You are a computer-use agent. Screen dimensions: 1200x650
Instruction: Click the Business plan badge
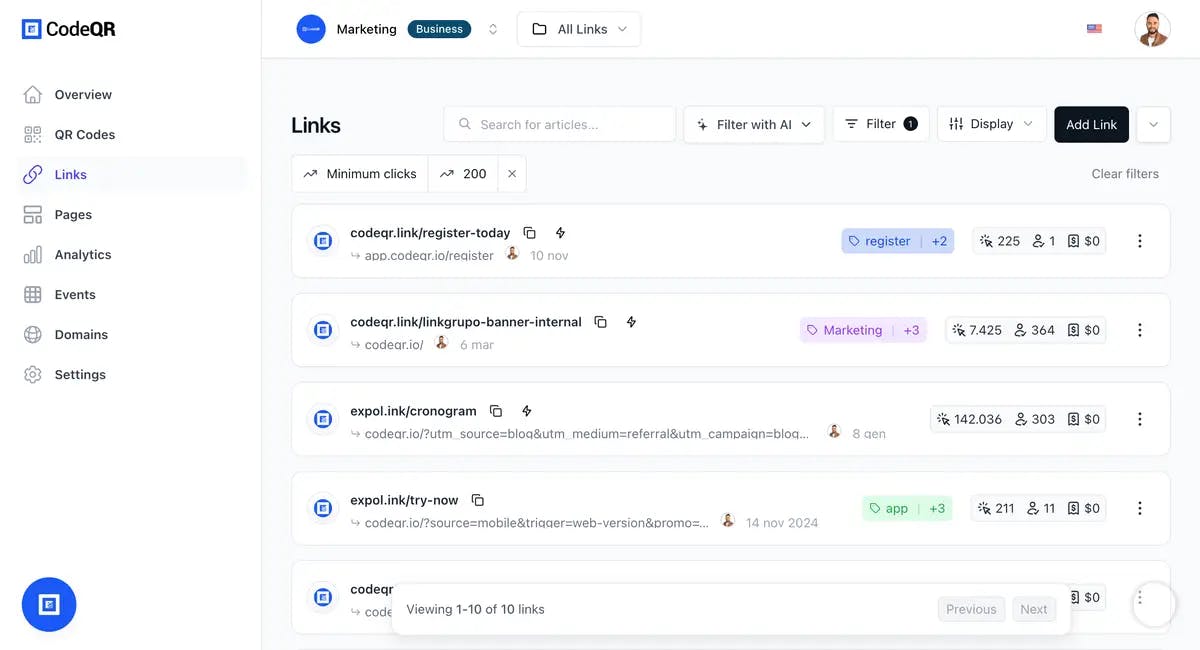(439, 29)
